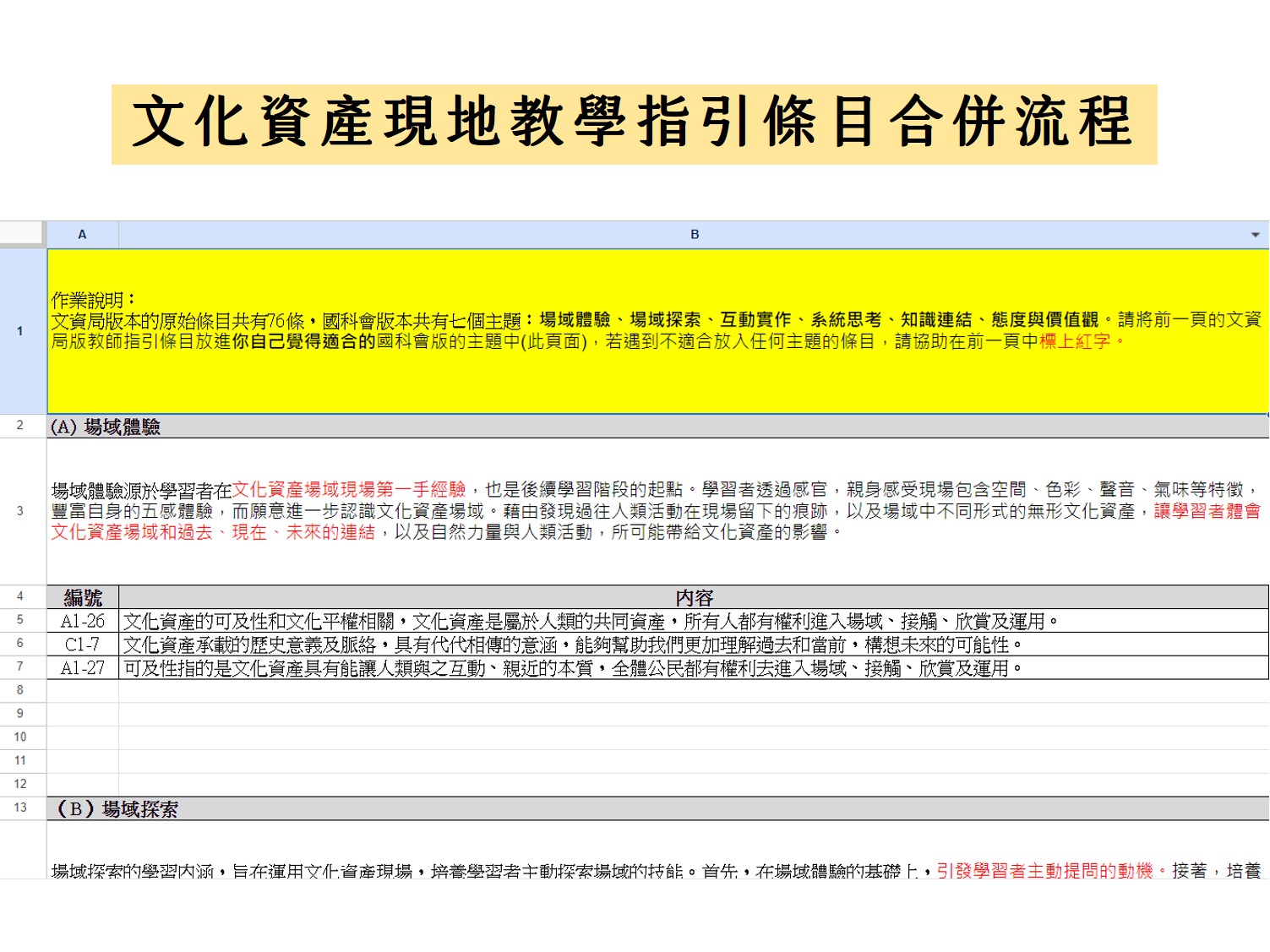Click the column B header dropdown arrow
This screenshot has width=1270, height=952.
click(x=1255, y=235)
